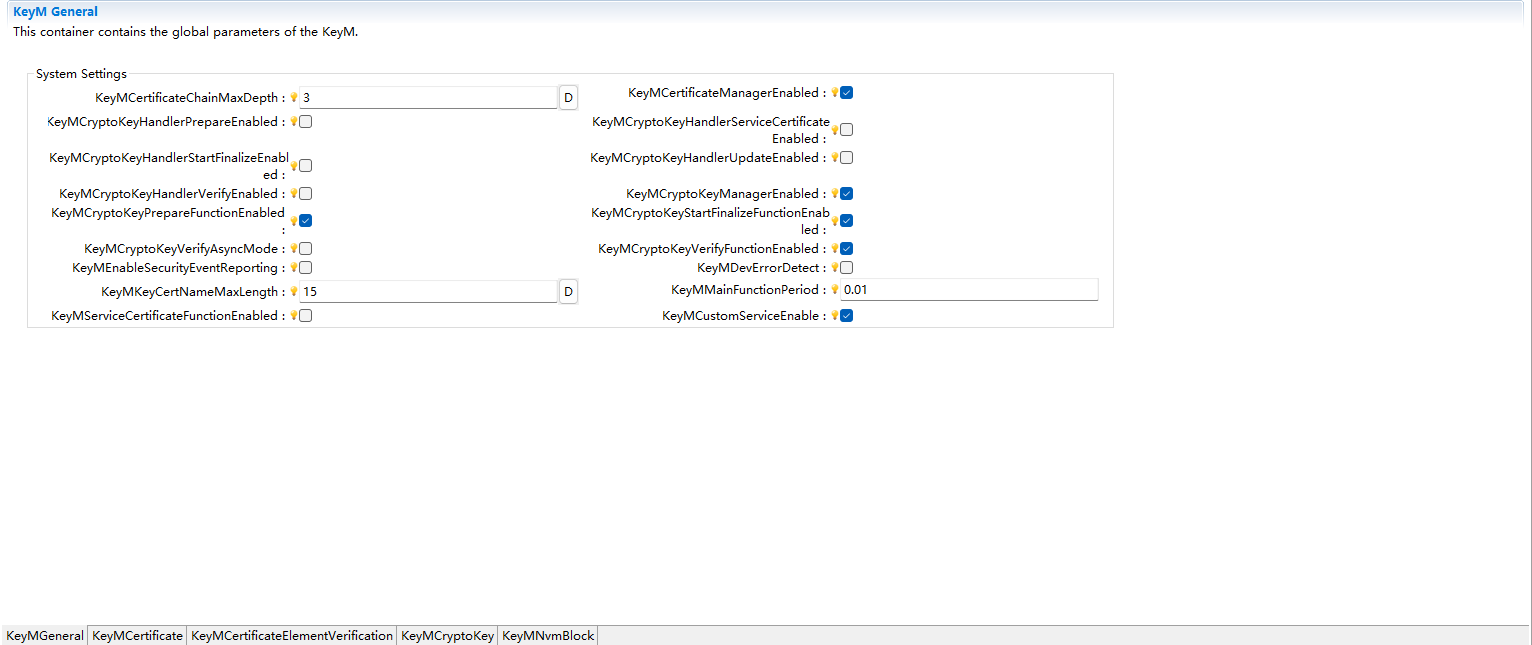
Task: Switch to the KeyMCertificate tab
Action: tap(137, 636)
